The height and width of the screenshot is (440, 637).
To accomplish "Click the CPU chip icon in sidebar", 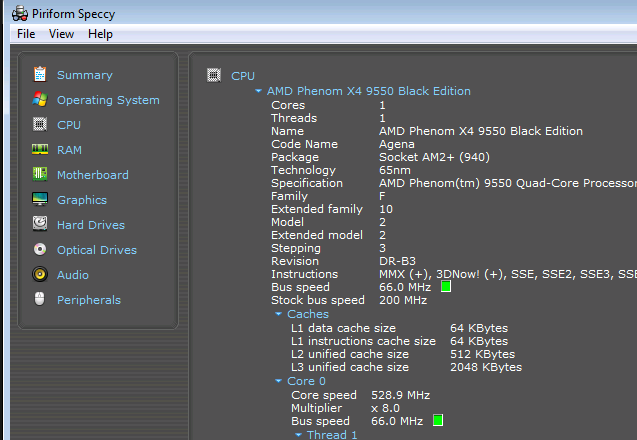I will [x=40, y=124].
